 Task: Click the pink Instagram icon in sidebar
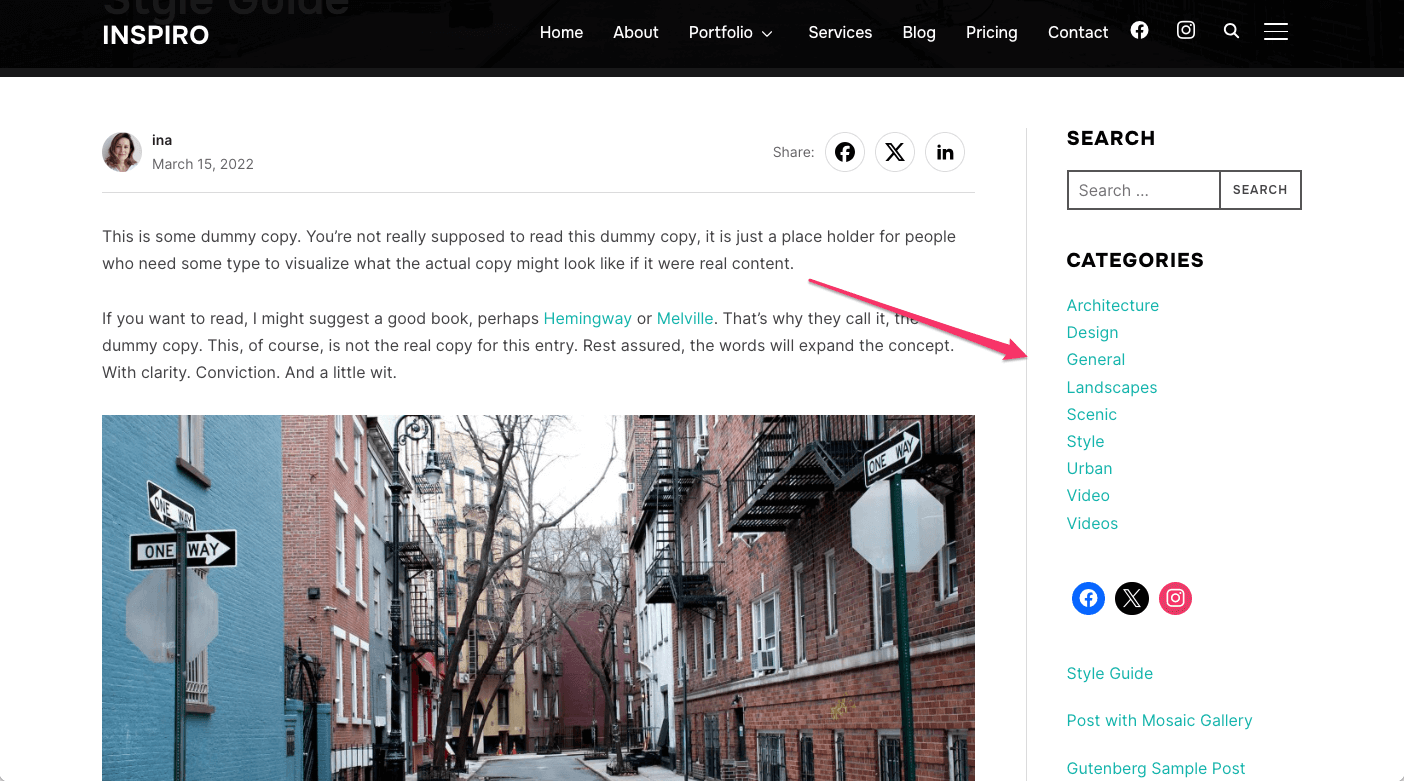click(1175, 599)
